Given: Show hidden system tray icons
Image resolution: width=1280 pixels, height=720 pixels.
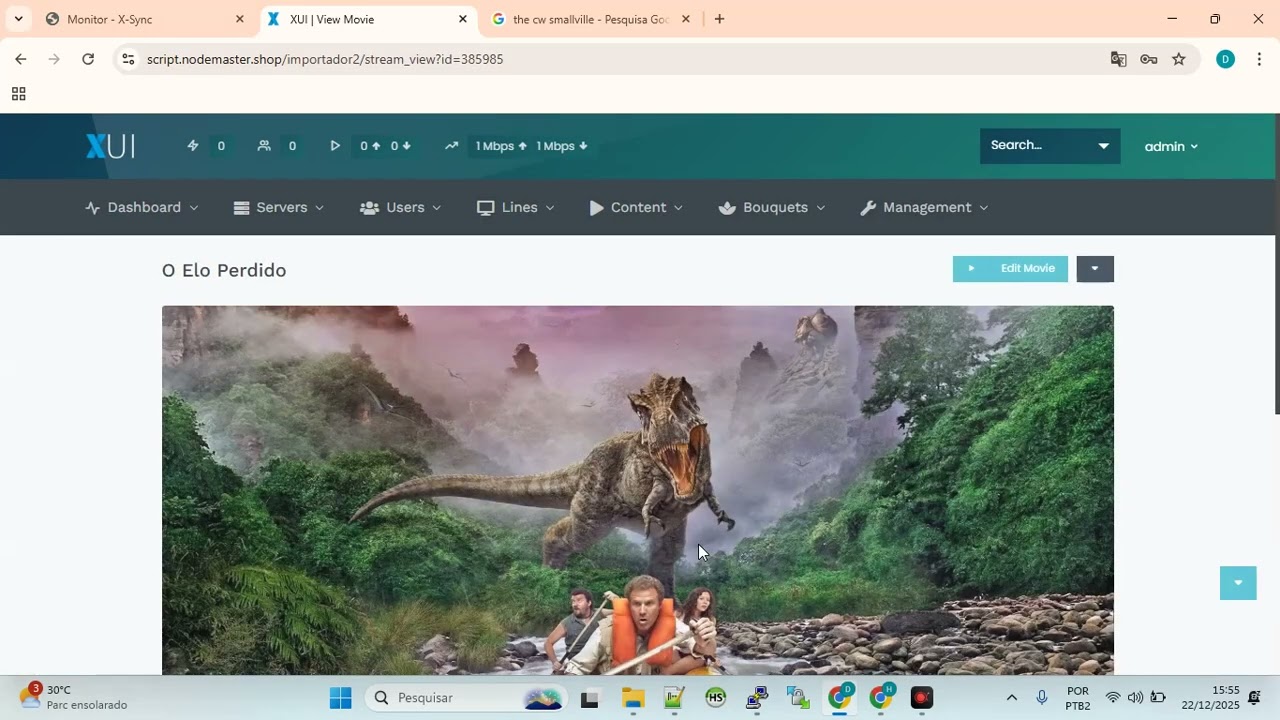Looking at the screenshot, I should 1011,698.
